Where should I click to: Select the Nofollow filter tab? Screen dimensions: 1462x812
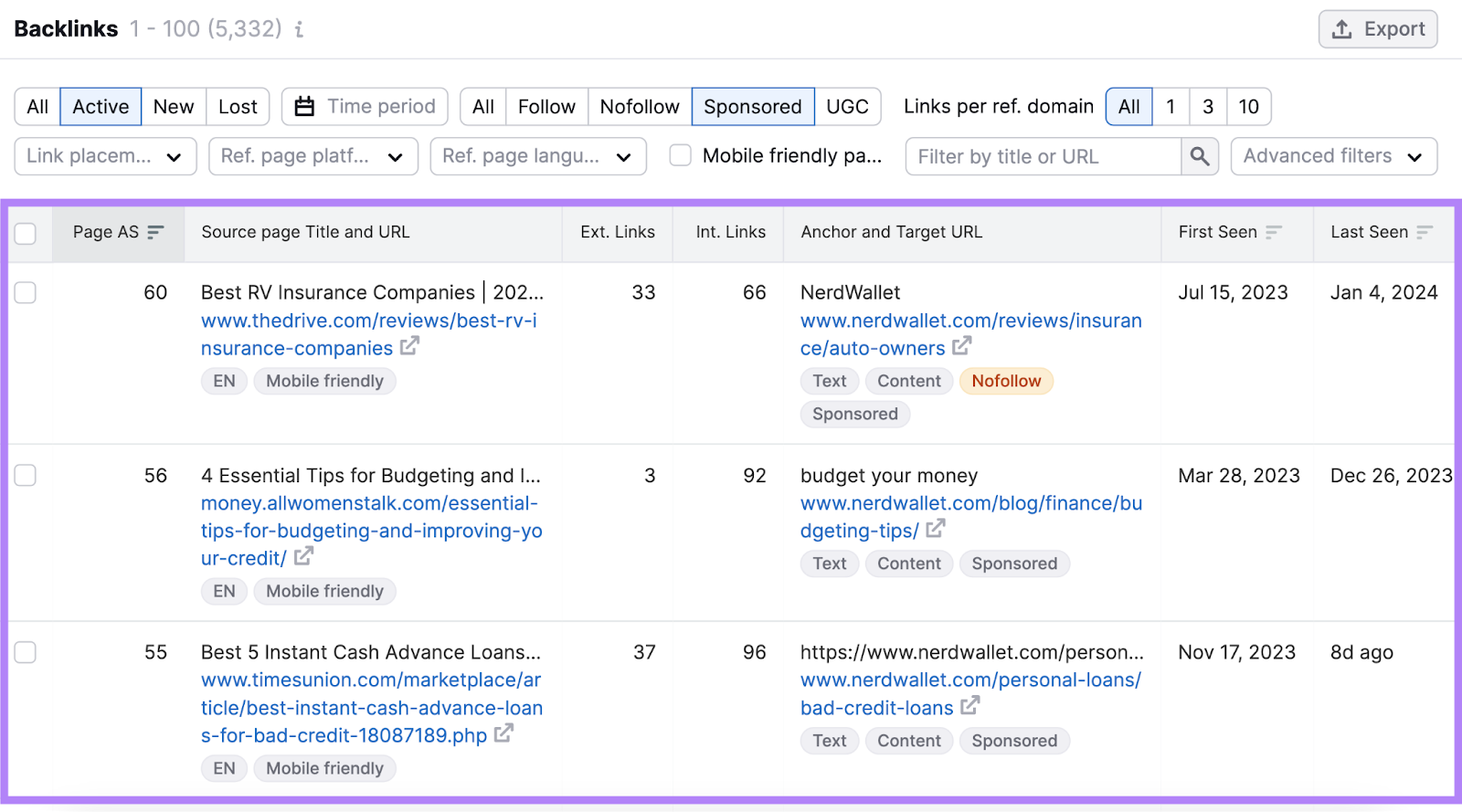coord(640,107)
